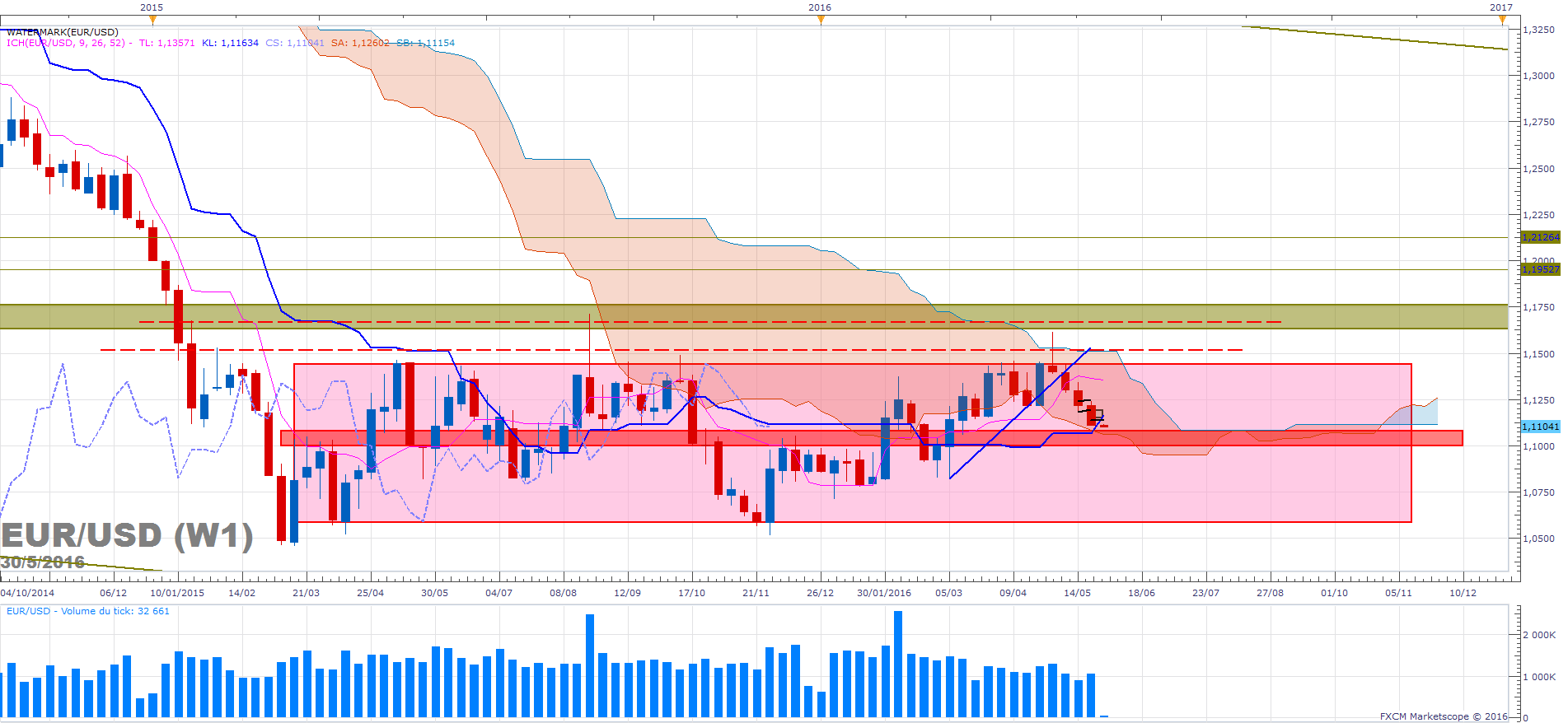Select the ICH(EUR/USD, 9, 26, 52) indicator label
Screen dimensions: 1568x723
[x=66, y=43]
